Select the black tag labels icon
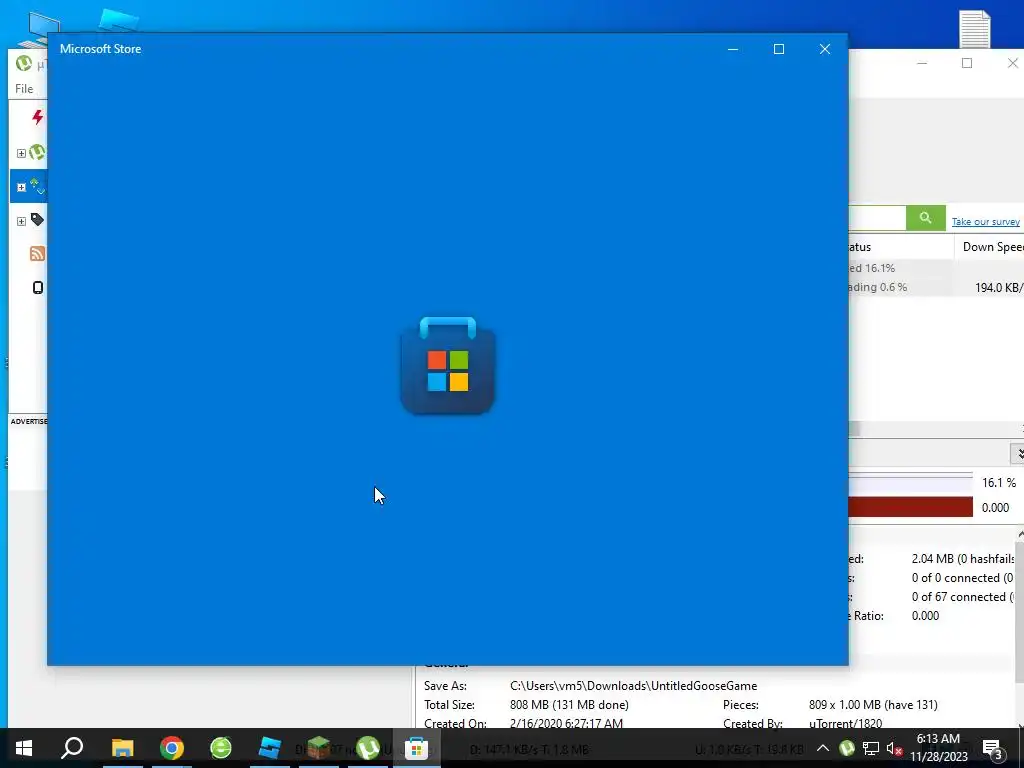Viewport: 1024px width, 768px height. click(37, 220)
